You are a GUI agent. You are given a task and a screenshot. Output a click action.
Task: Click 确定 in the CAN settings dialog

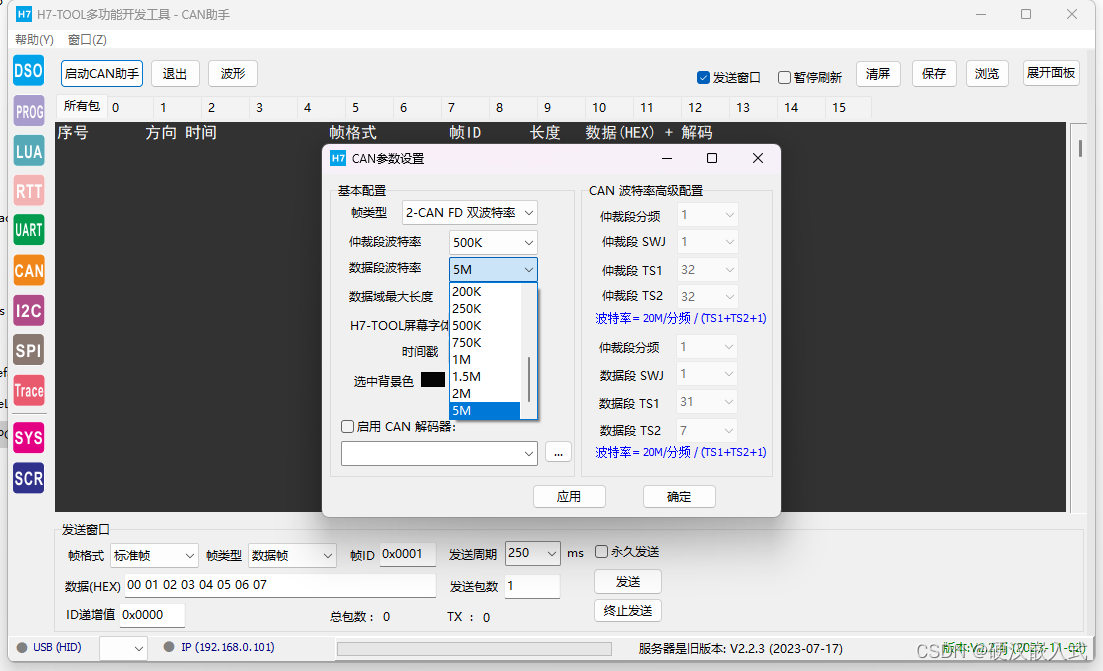click(679, 497)
